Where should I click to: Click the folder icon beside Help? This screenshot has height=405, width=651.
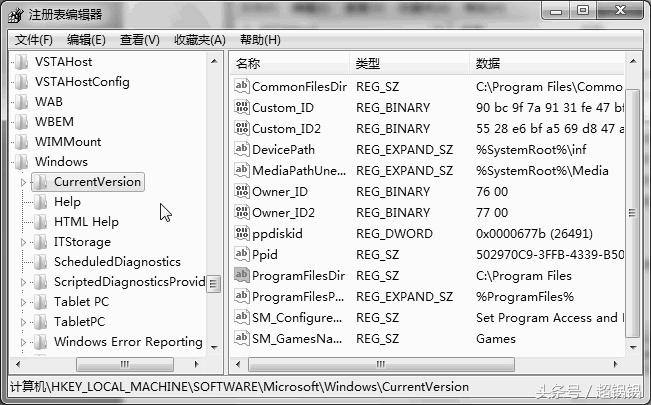coord(41,202)
